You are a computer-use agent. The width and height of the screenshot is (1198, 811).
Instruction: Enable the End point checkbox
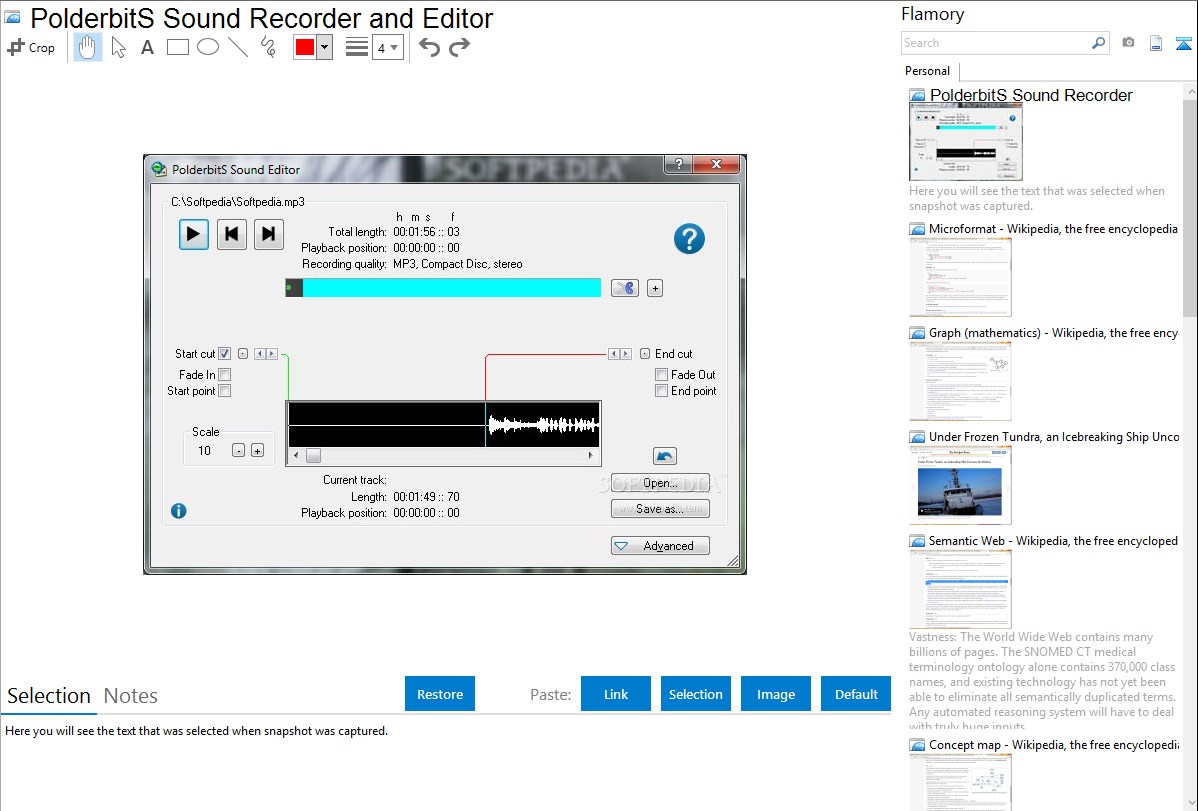(662, 391)
